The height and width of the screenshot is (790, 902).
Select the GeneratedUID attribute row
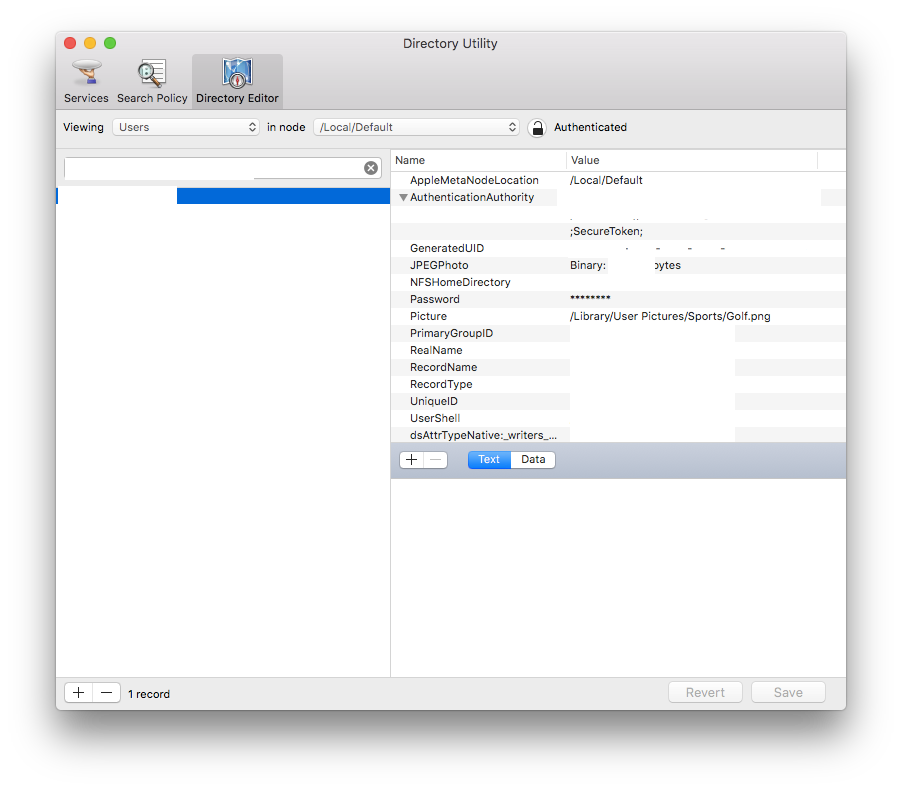click(x=618, y=249)
